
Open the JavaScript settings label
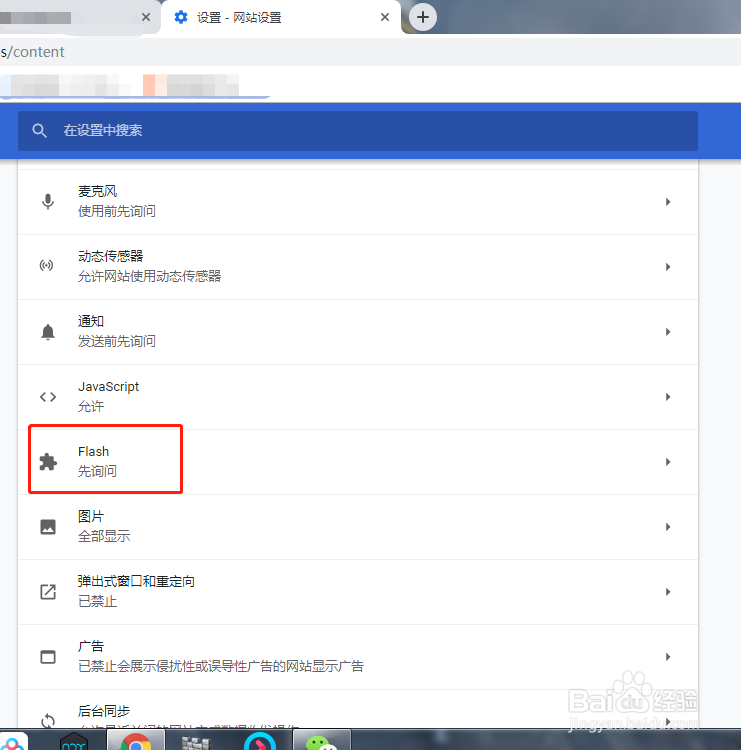click(109, 386)
